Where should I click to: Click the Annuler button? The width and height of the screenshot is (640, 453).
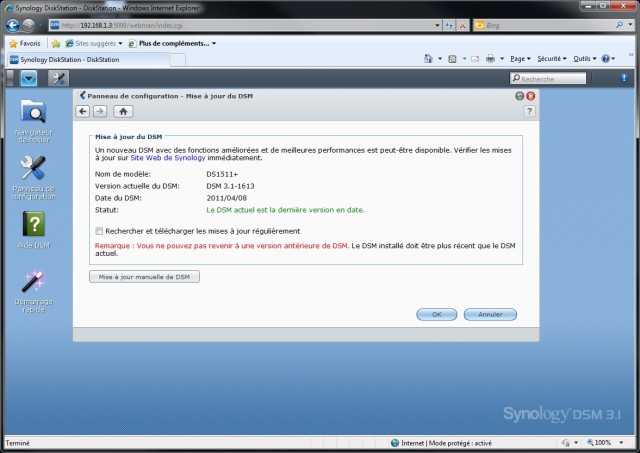coord(490,314)
